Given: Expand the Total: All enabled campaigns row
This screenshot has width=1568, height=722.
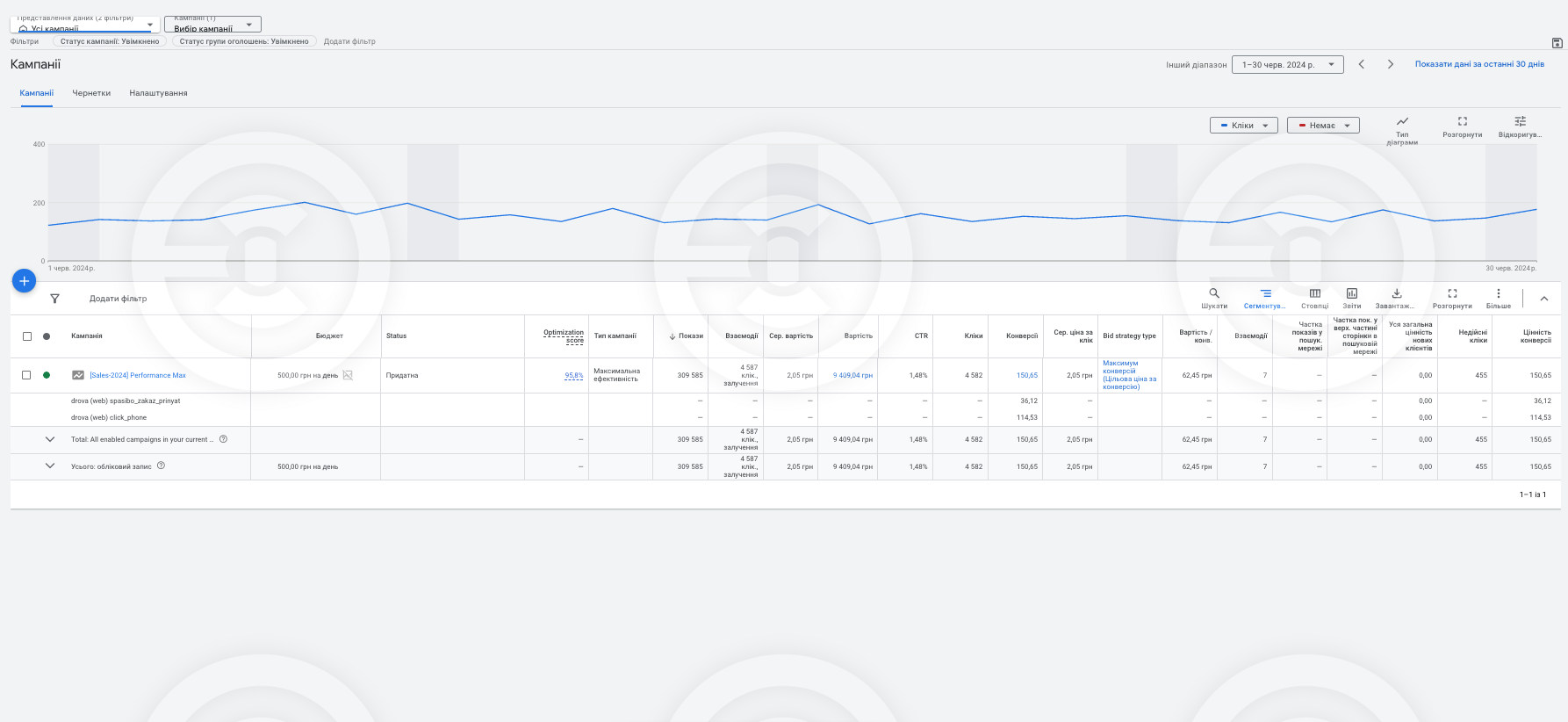Looking at the screenshot, I should coord(50,439).
